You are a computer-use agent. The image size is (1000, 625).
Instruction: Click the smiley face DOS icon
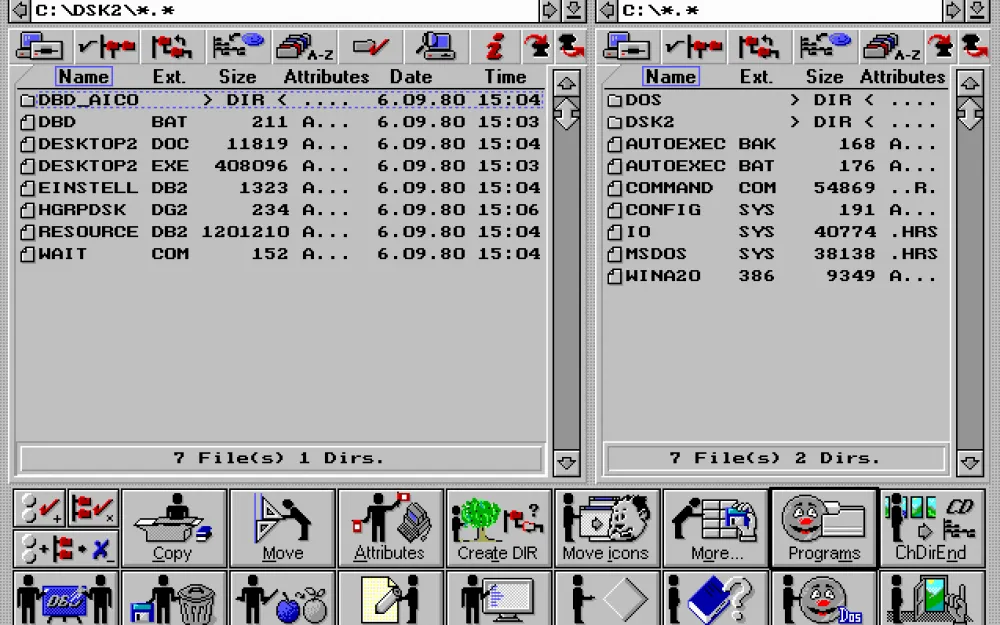tap(823, 599)
